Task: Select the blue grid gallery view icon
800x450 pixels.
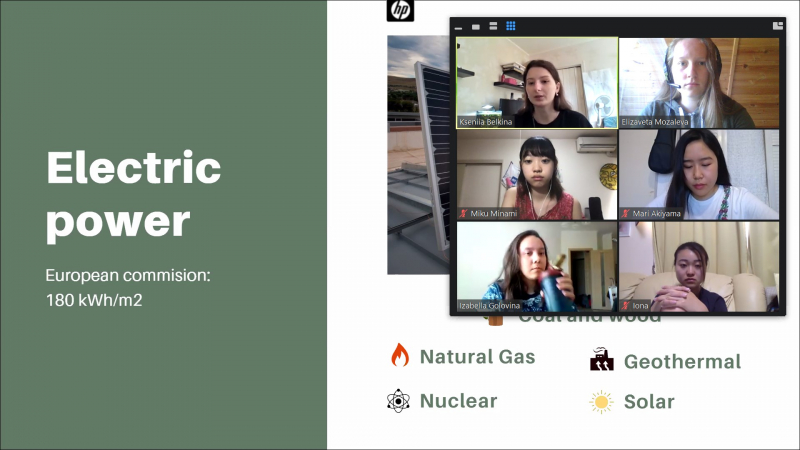Action: tap(511, 26)
